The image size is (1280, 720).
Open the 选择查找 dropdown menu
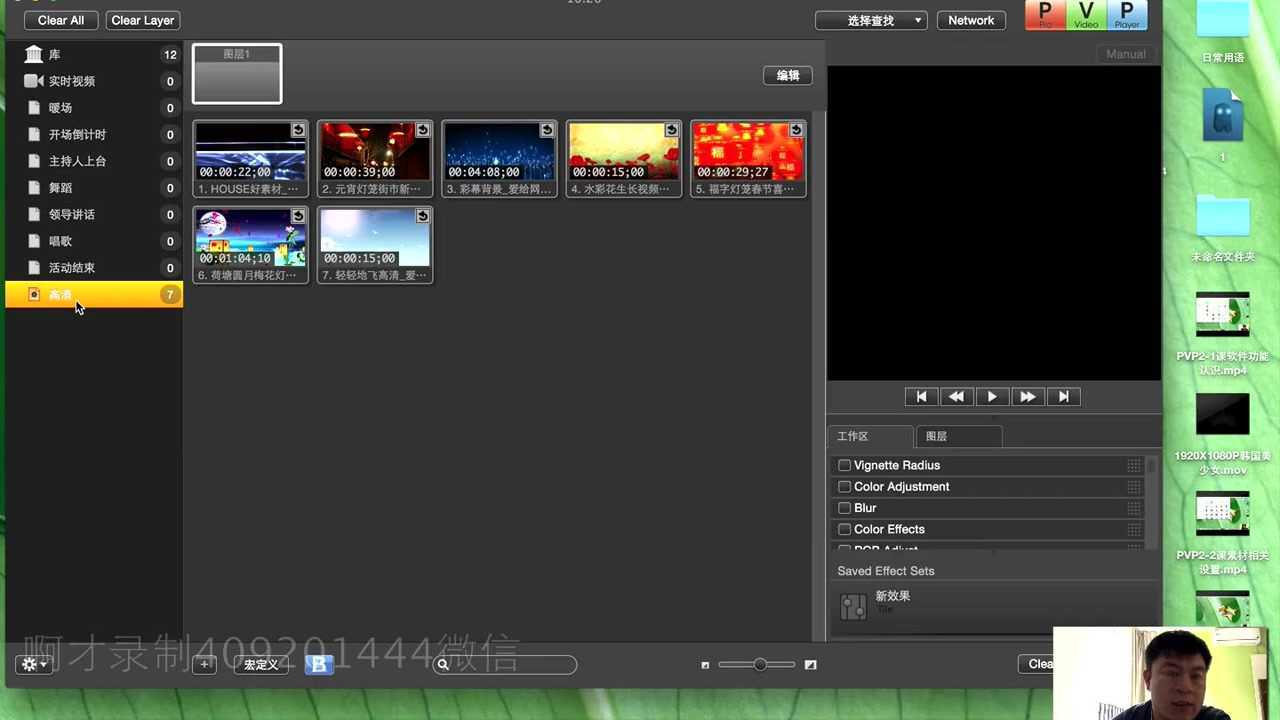(871, 20)
